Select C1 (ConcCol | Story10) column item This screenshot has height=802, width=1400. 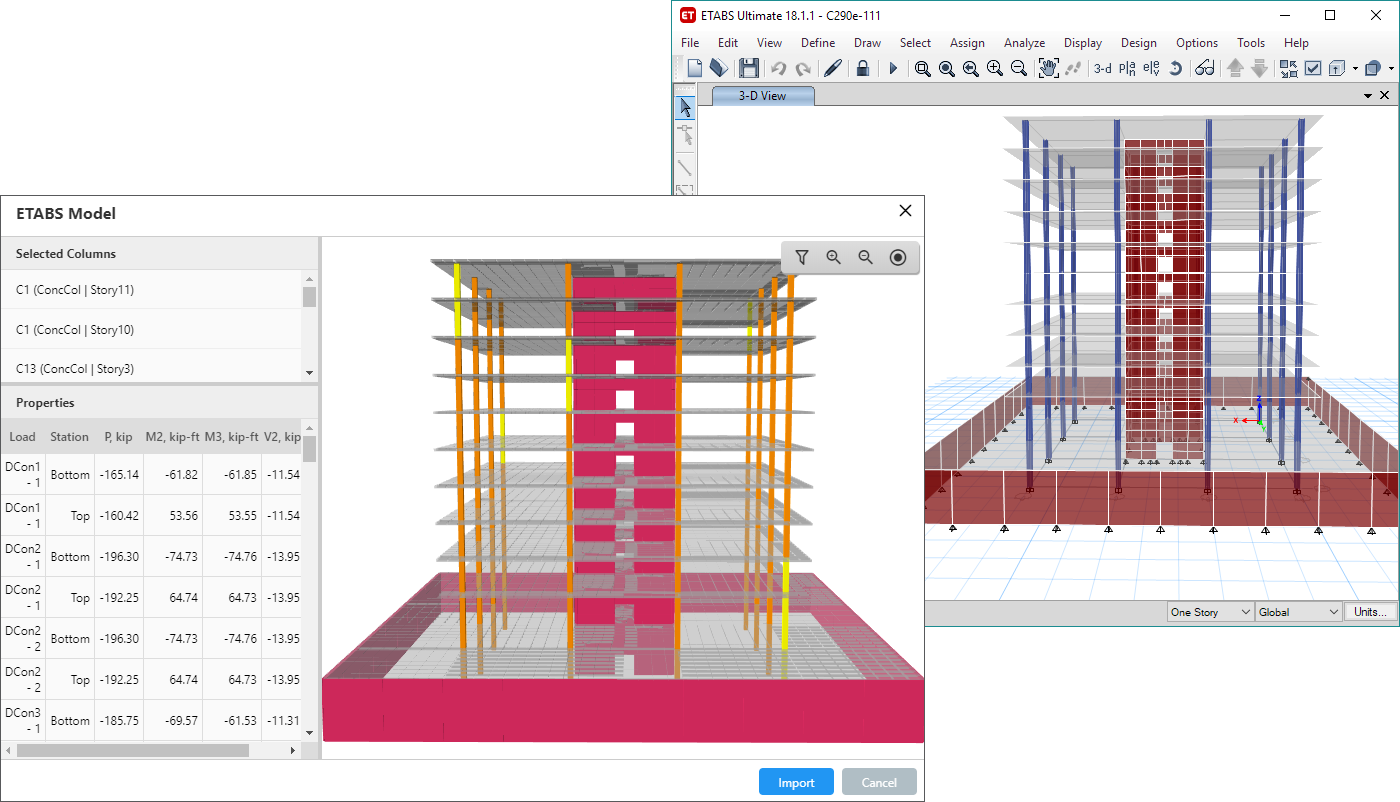[75, 330]
